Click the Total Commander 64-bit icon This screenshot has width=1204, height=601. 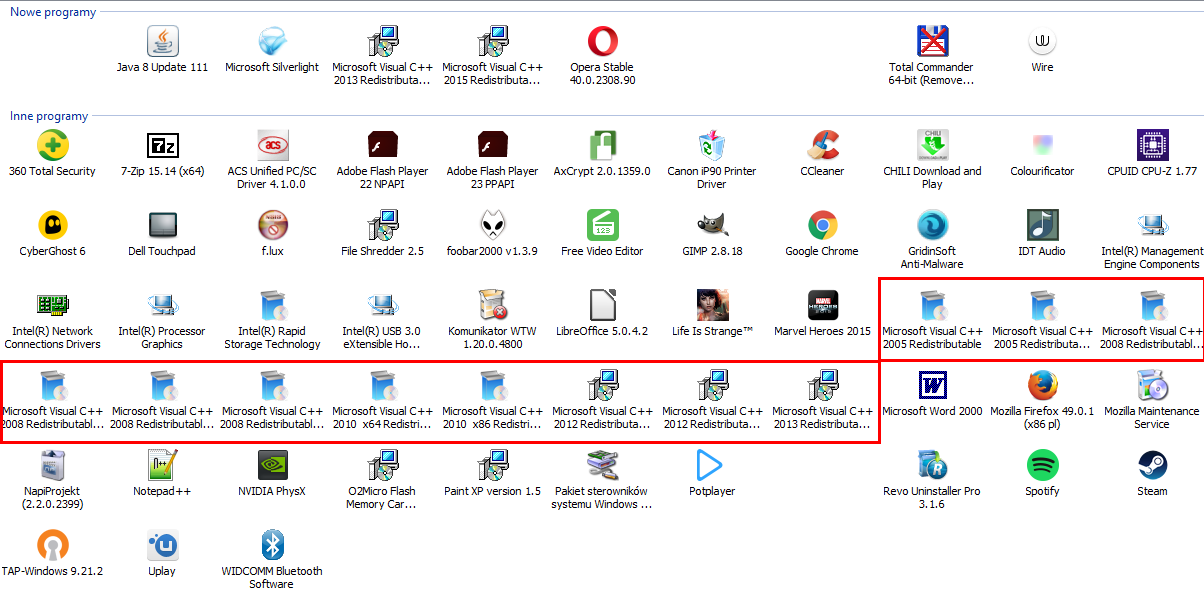(x=932, y=41)
